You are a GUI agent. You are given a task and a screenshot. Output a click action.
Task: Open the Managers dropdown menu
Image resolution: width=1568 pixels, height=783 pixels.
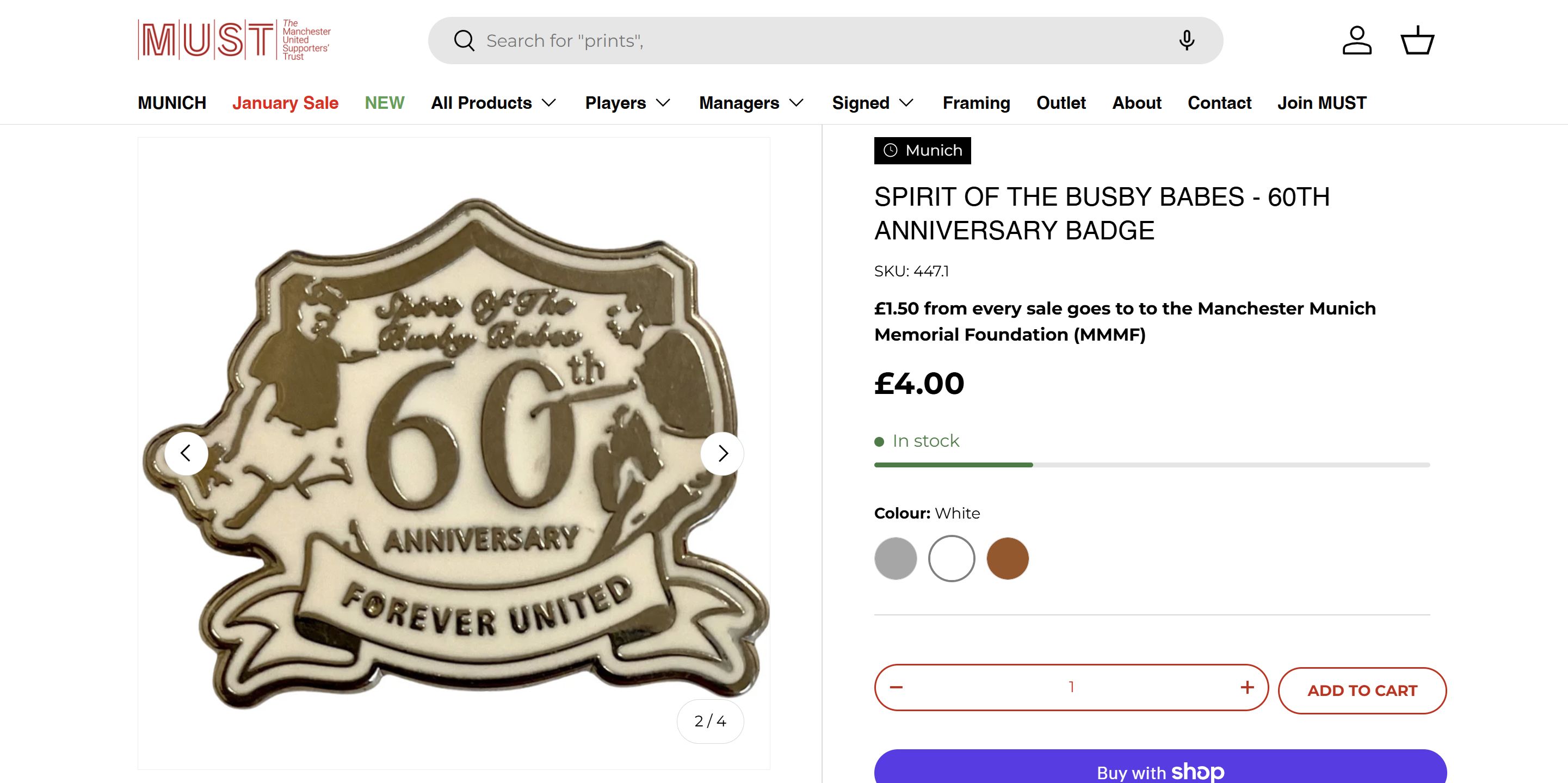pos(751,103)
